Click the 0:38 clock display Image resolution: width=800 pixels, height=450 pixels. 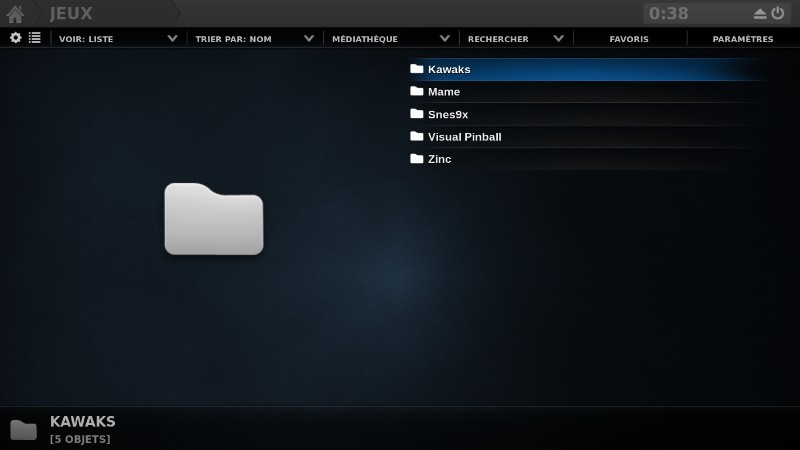(x=668, y=14)
